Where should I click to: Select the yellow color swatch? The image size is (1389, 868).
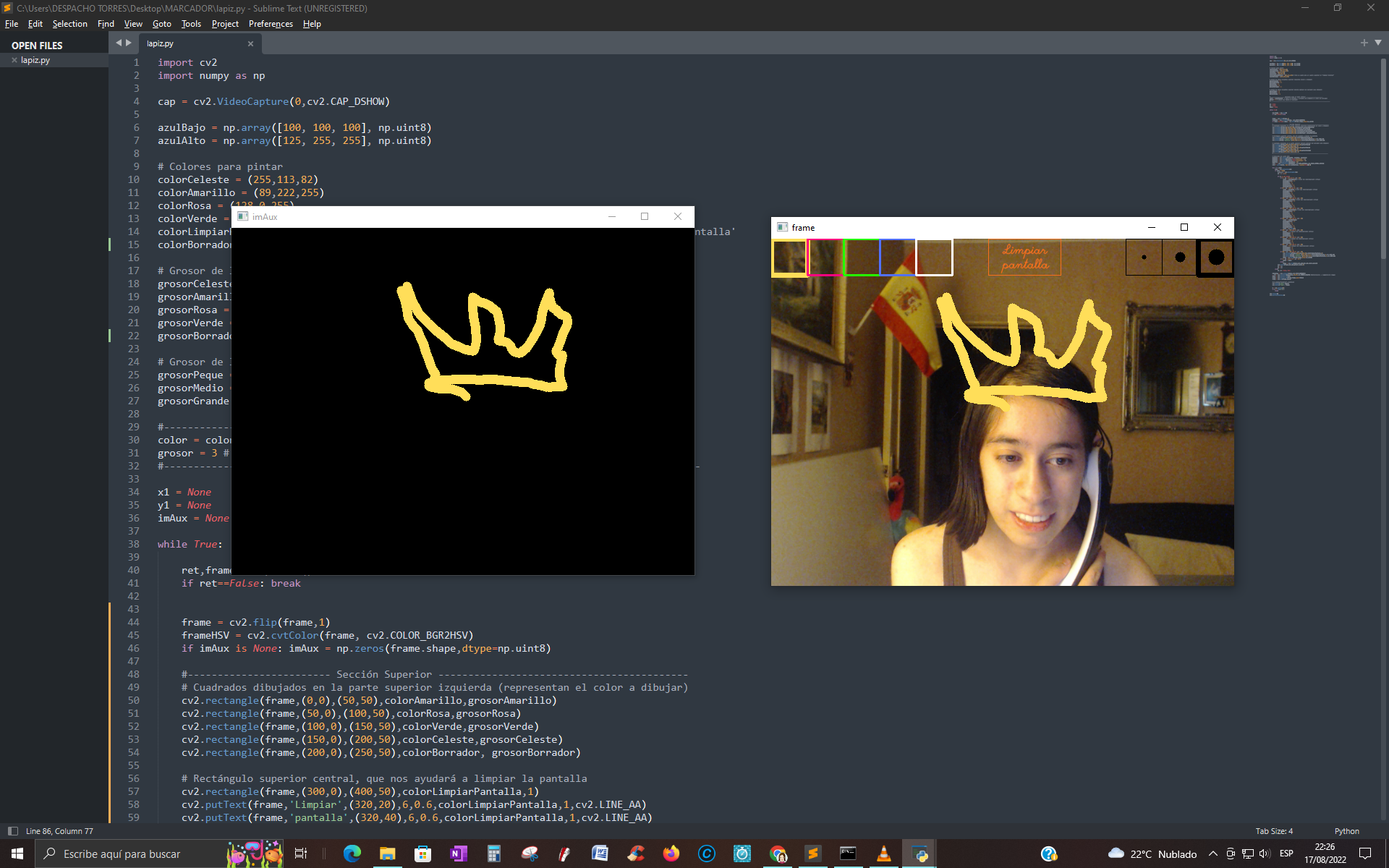[789, 258]
